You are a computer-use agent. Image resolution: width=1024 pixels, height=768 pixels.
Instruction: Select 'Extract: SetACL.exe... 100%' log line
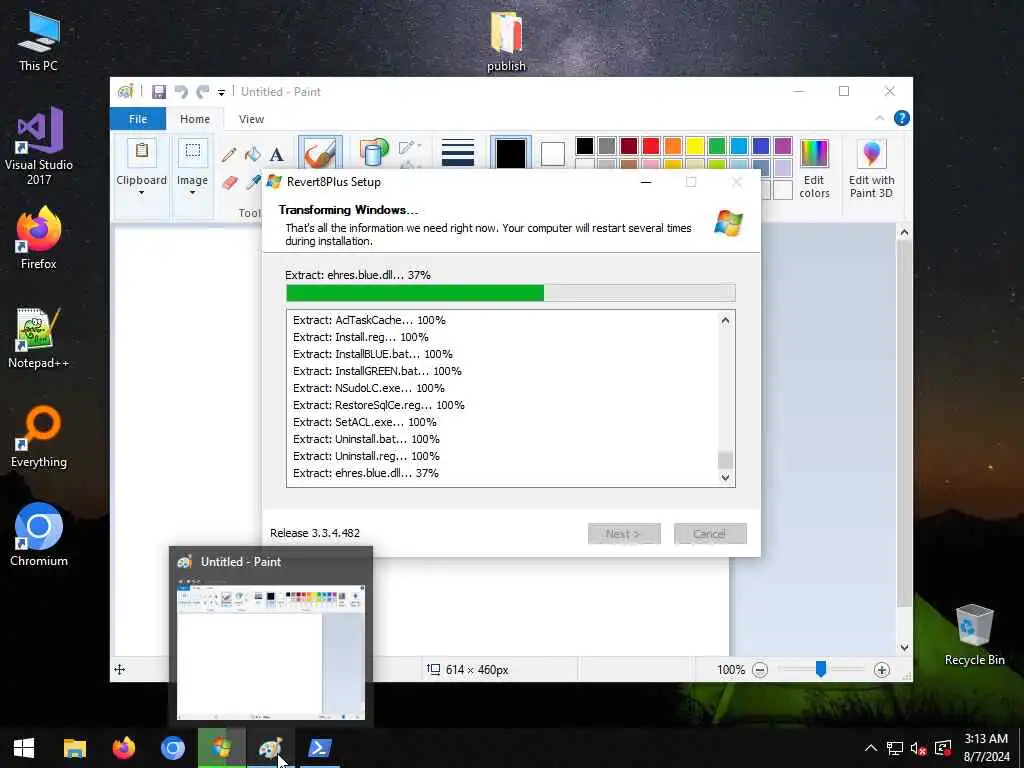(364, 422)
